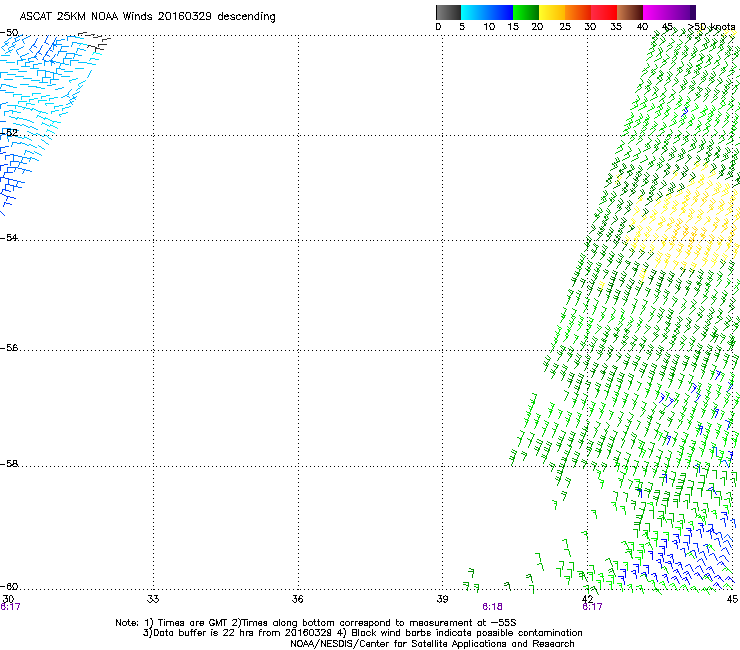
Task: Click the title 'ASCAT 25KM NOAA Winds 20160329 descending'
Action: [x=148, y=17]
